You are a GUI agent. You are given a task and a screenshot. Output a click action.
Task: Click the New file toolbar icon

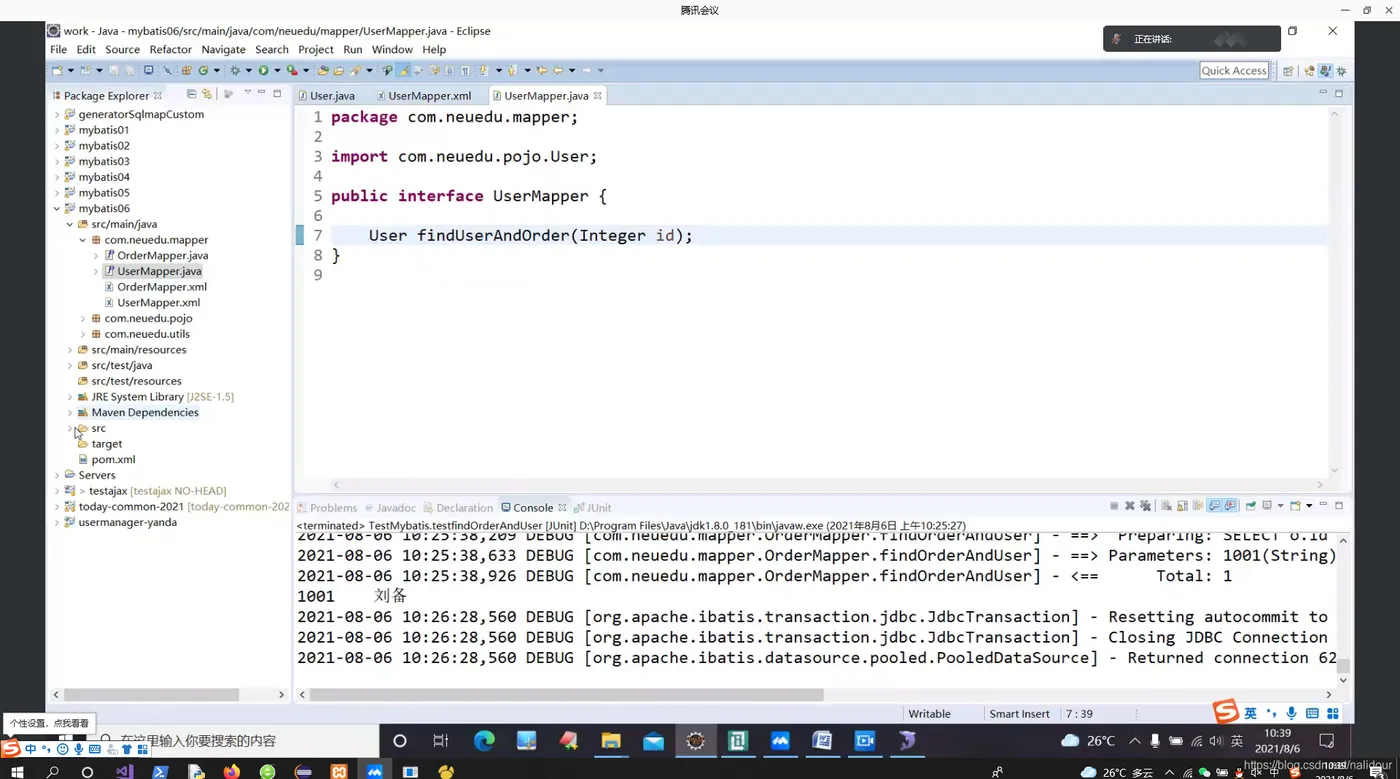[57, 71]
